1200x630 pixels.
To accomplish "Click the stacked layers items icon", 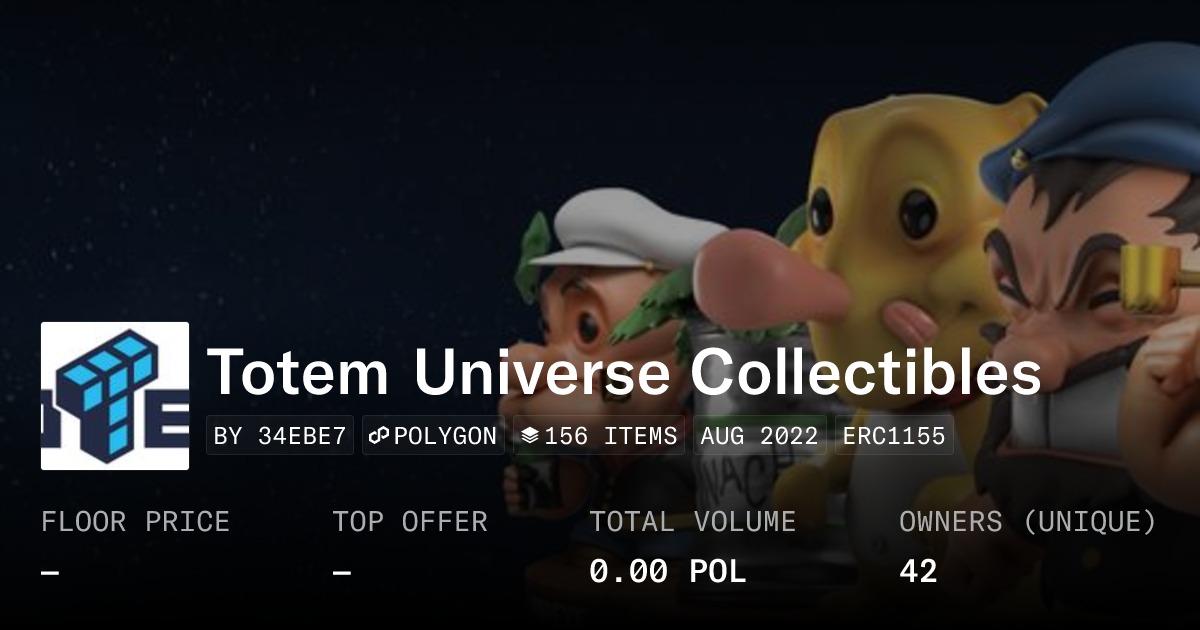I will click(530, 436).
